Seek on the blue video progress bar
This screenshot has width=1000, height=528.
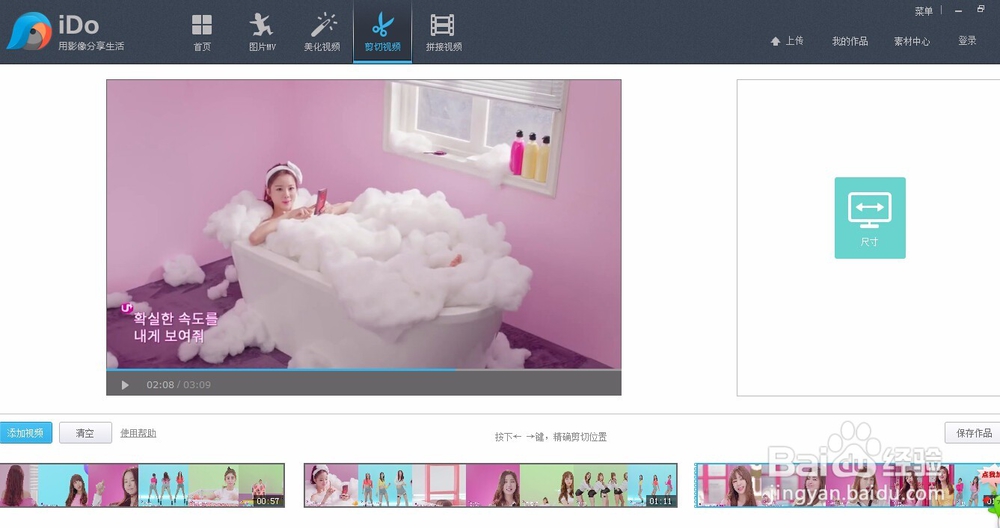click(364, 369)
